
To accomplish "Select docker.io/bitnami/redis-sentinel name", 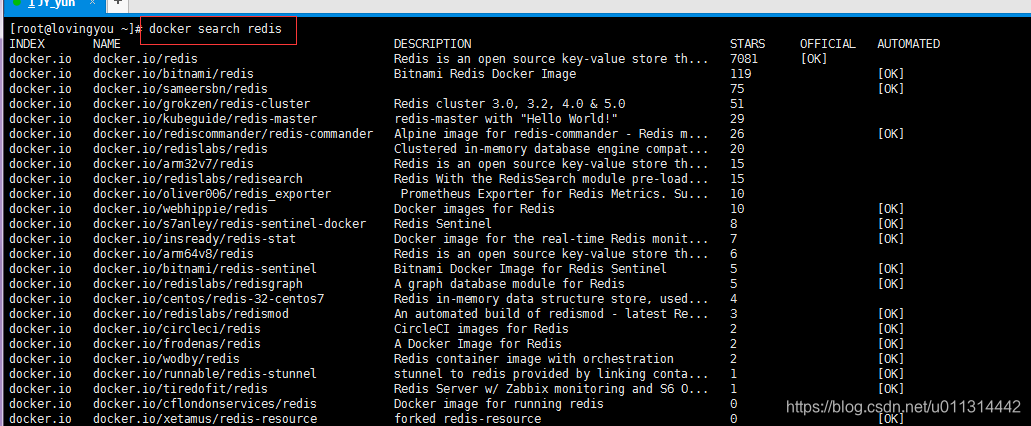I will (x=204, y=269).
